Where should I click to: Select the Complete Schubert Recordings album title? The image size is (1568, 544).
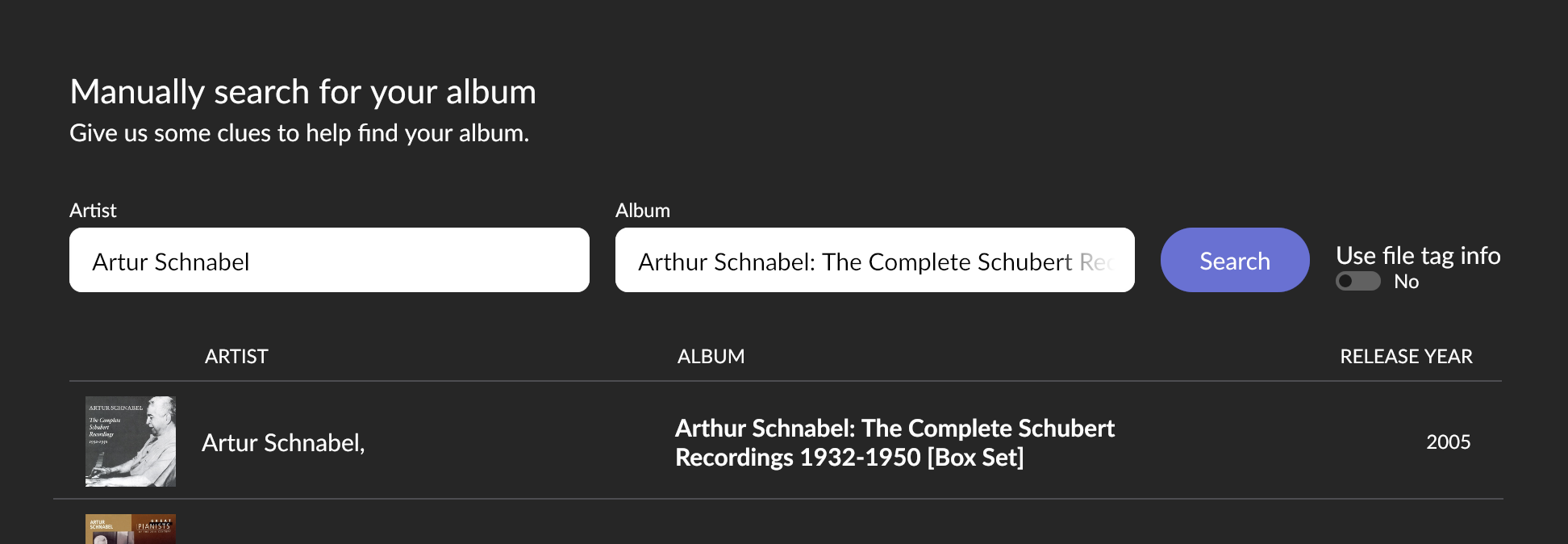point(894,442)
